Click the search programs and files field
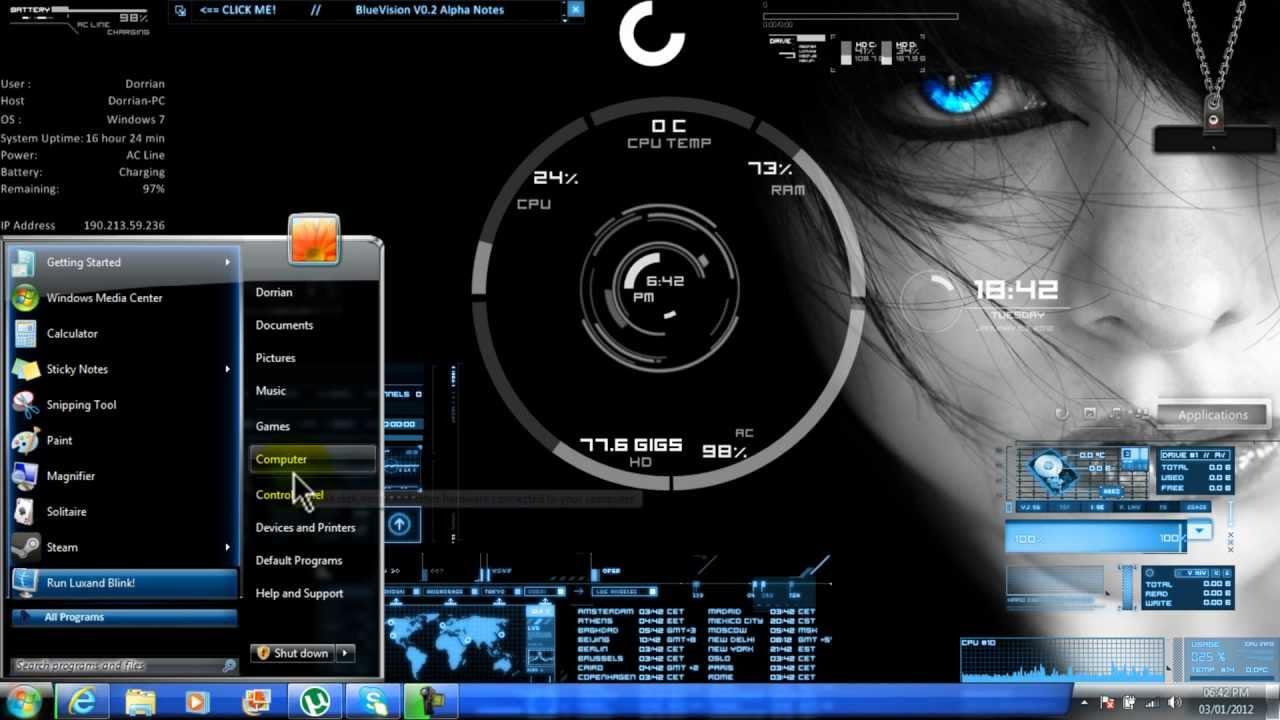The image size is (1280, 720). point(110,663)
